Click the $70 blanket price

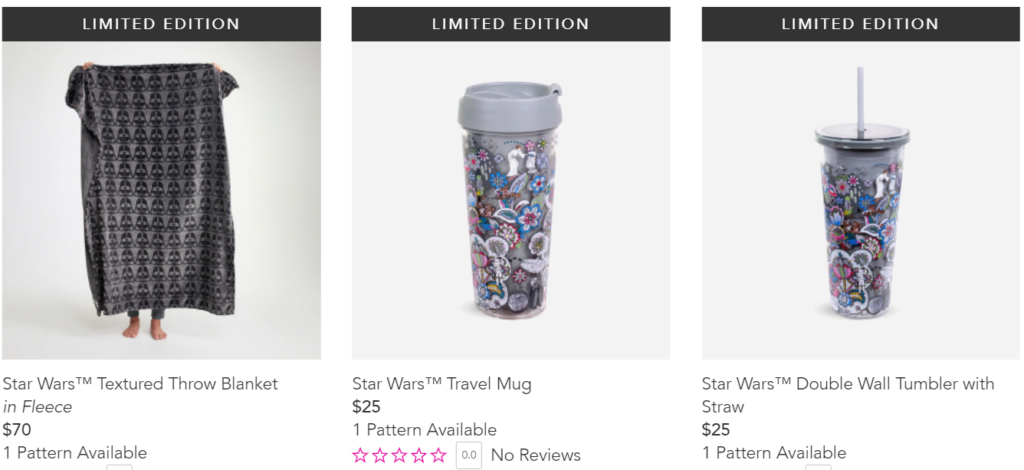point(17,430)
